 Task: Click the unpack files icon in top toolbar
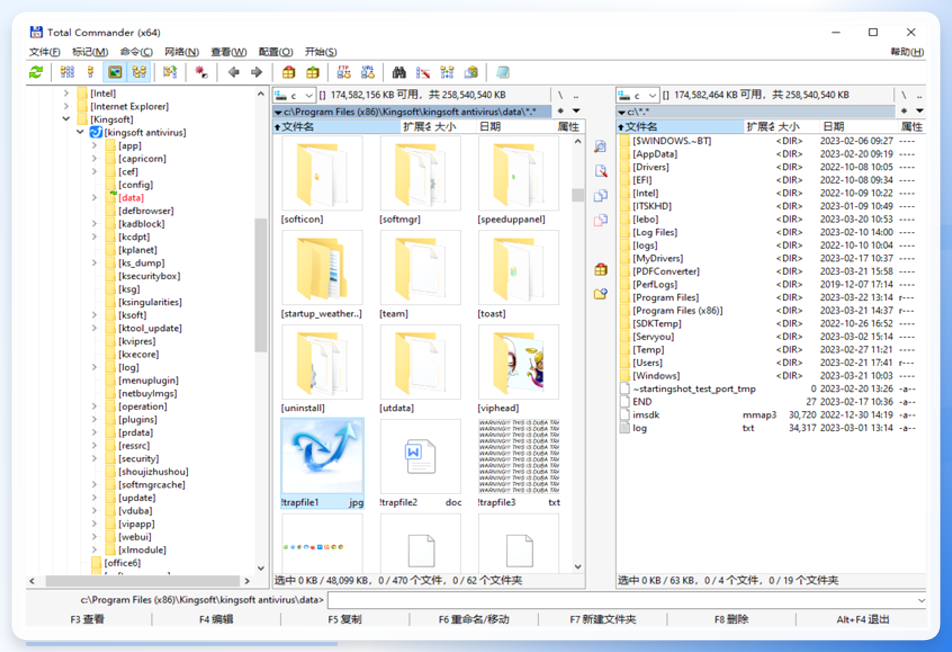tap(313, 72)
